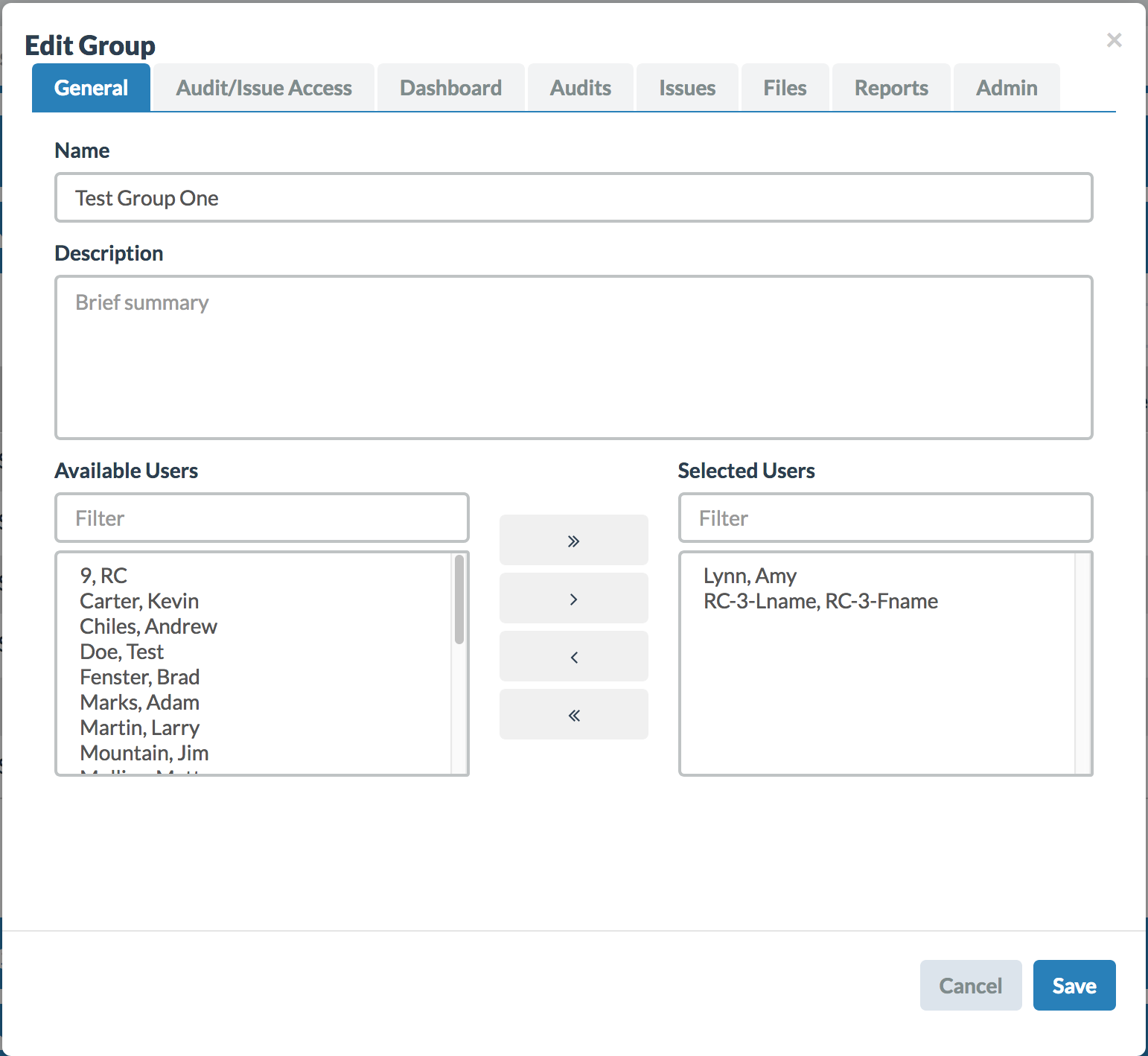Image resolution: width=1148 pixels, height=1056 pixels.
Task: Select the Issues tab
Action: pos(687,88)
